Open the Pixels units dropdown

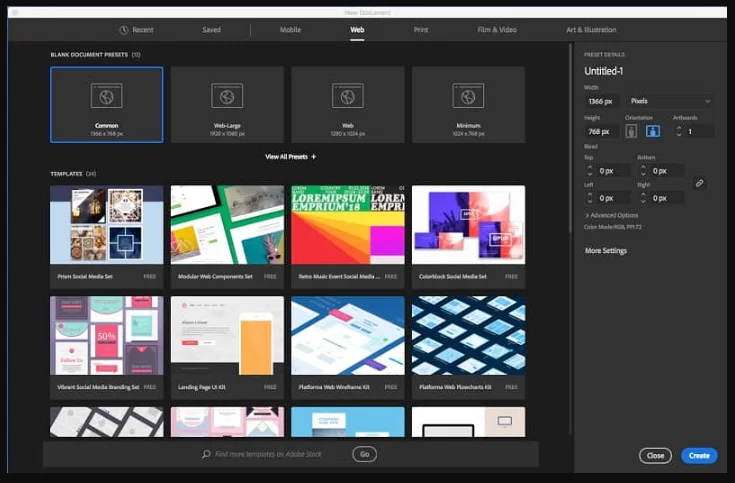(669, 101)
